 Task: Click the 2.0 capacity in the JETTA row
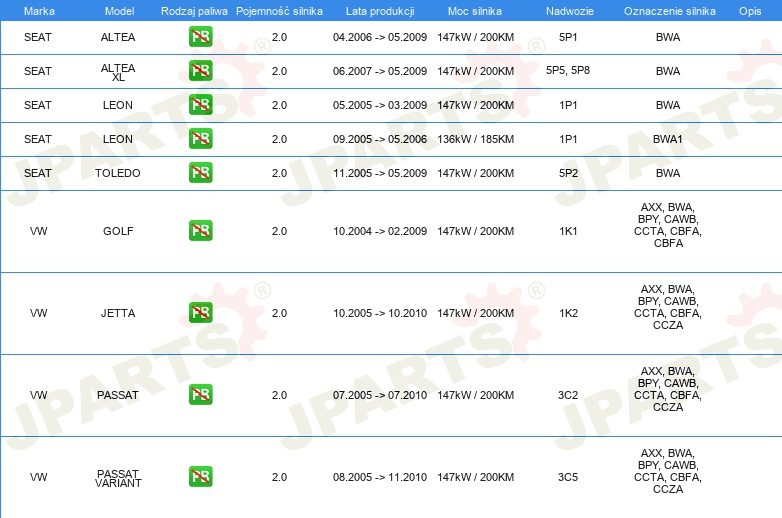[279, 313]
